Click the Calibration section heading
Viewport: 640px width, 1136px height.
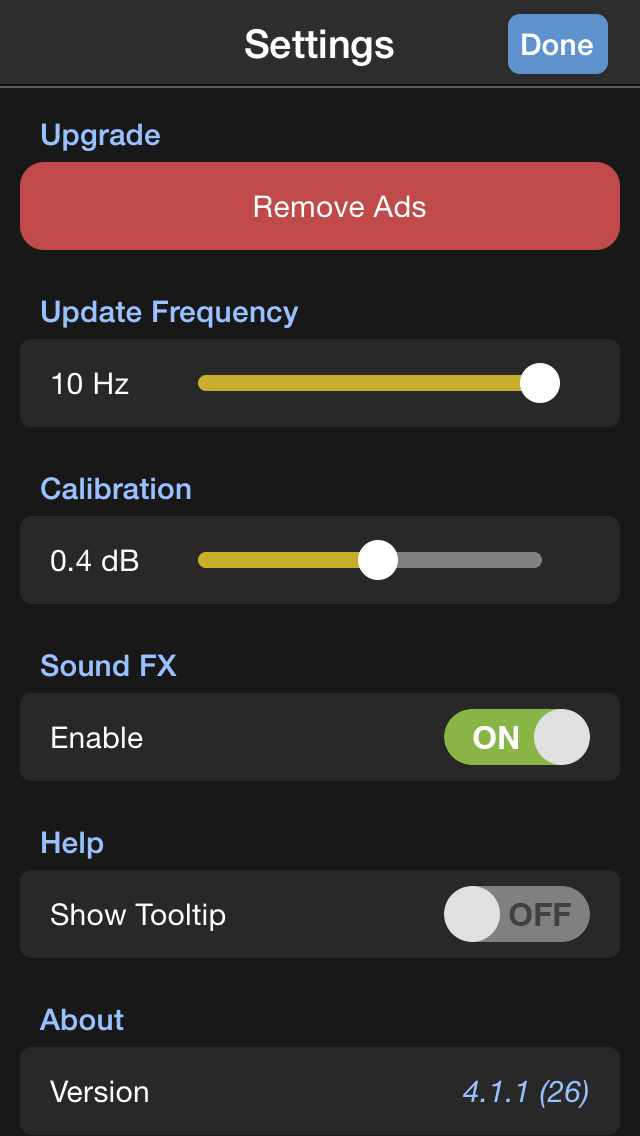tap(115, 489)
